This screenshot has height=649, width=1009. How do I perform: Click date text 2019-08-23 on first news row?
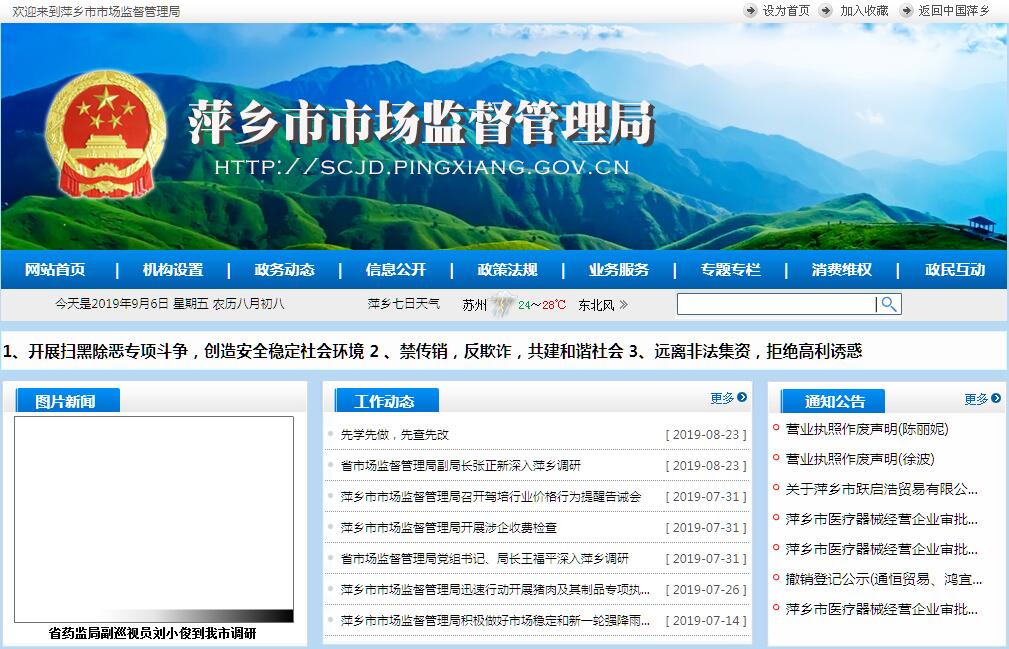(x=706, y=435)
